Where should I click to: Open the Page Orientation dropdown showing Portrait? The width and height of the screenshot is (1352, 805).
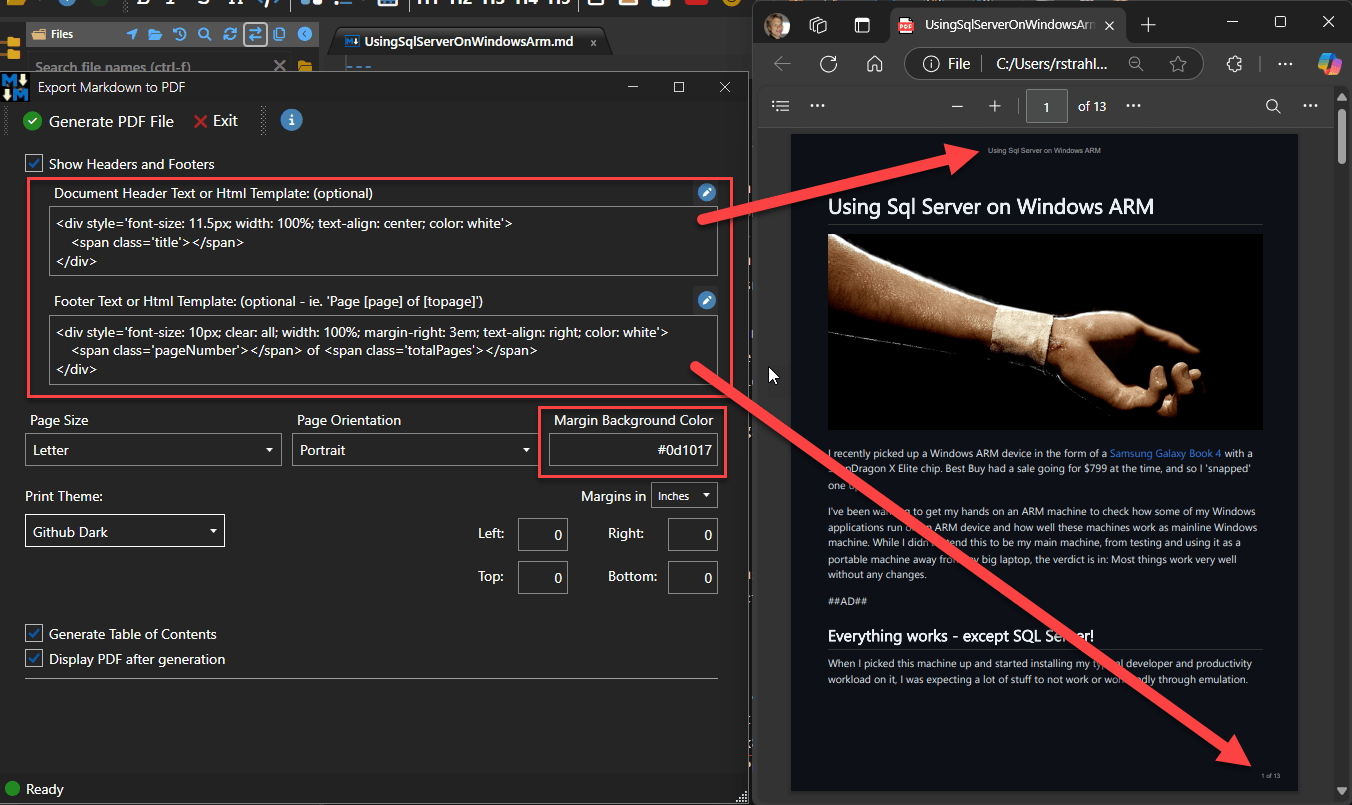pyautogui.click(x=416, y=450)
